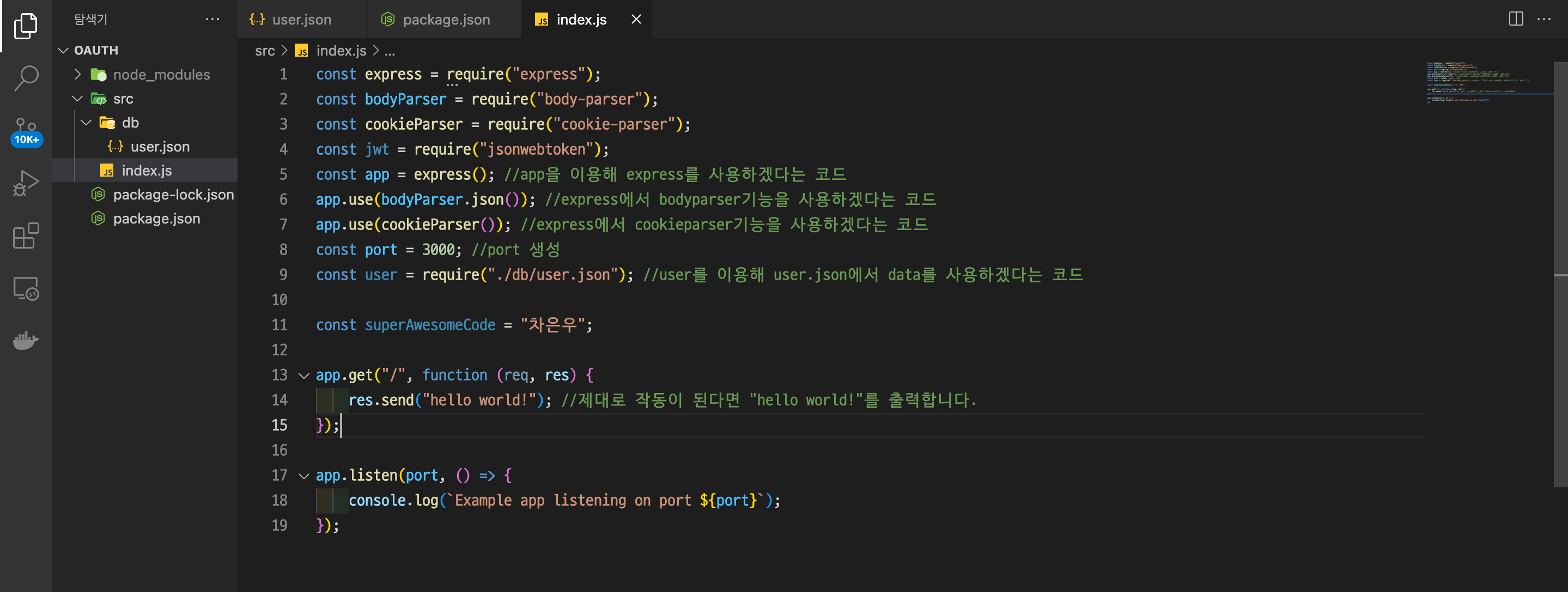The image size is (1568, 592).
Task: Click app.listen on line 17
Action: (x=356, y=476)
